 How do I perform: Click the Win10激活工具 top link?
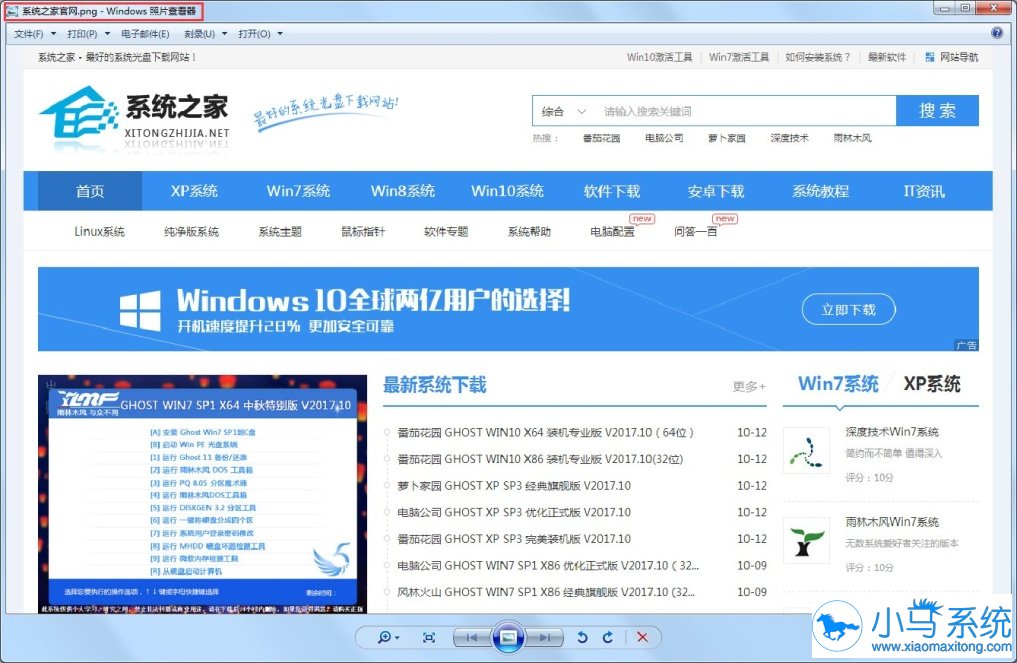(x=660, y=57)
